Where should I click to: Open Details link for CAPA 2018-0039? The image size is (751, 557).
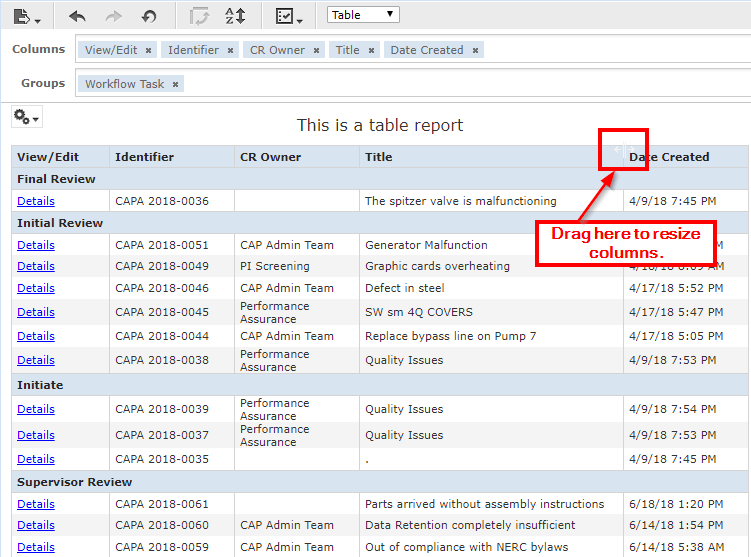point(36,409)
